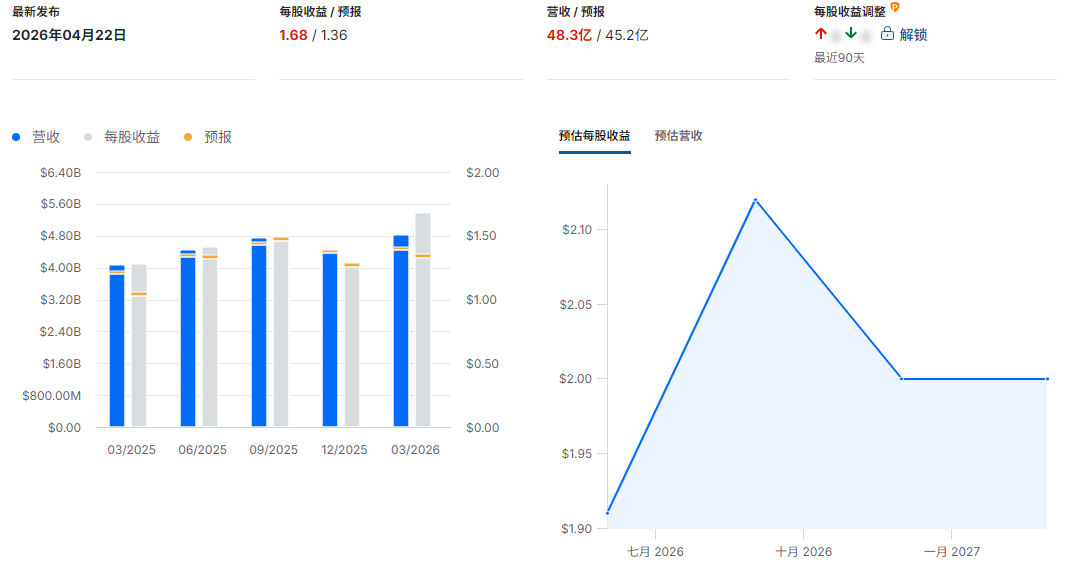Screen dimensions: 1074x569
Task: Switch to the 预估每股收益 tab
Action: pos(595,136)
